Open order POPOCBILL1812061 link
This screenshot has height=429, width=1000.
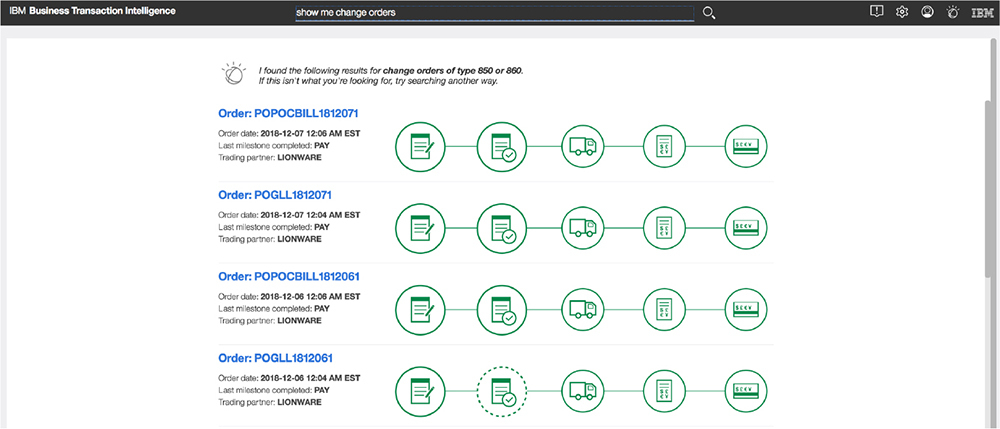tap(289, 277)
